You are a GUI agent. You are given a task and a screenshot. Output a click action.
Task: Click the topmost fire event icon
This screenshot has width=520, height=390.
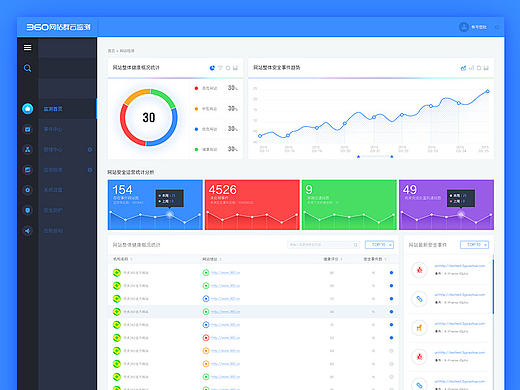coord(419,270)
